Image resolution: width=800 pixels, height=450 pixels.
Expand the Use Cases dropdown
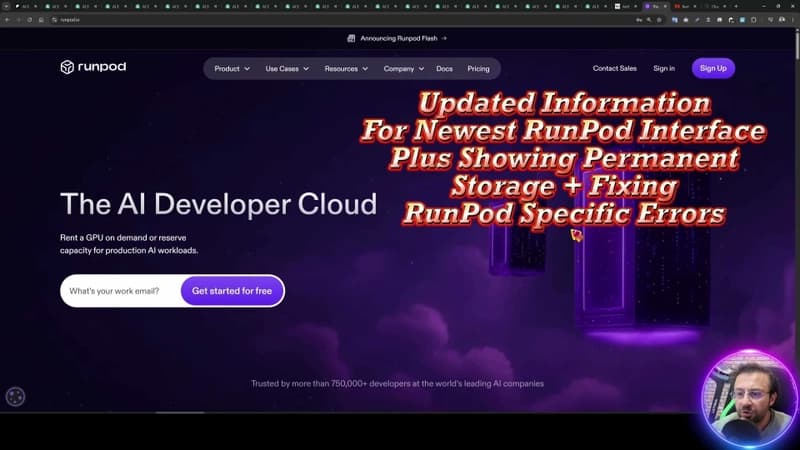click(x=287, y=68)
